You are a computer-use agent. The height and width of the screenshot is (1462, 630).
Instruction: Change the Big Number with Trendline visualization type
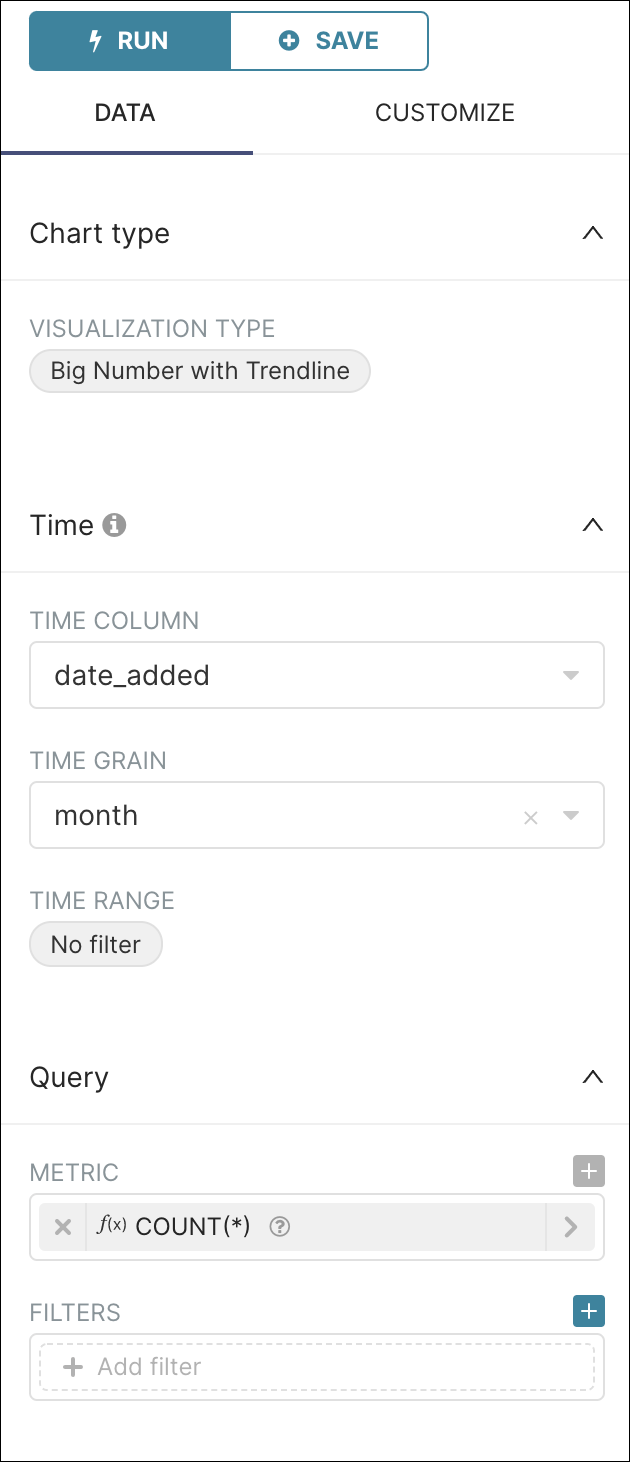[200, 371]
